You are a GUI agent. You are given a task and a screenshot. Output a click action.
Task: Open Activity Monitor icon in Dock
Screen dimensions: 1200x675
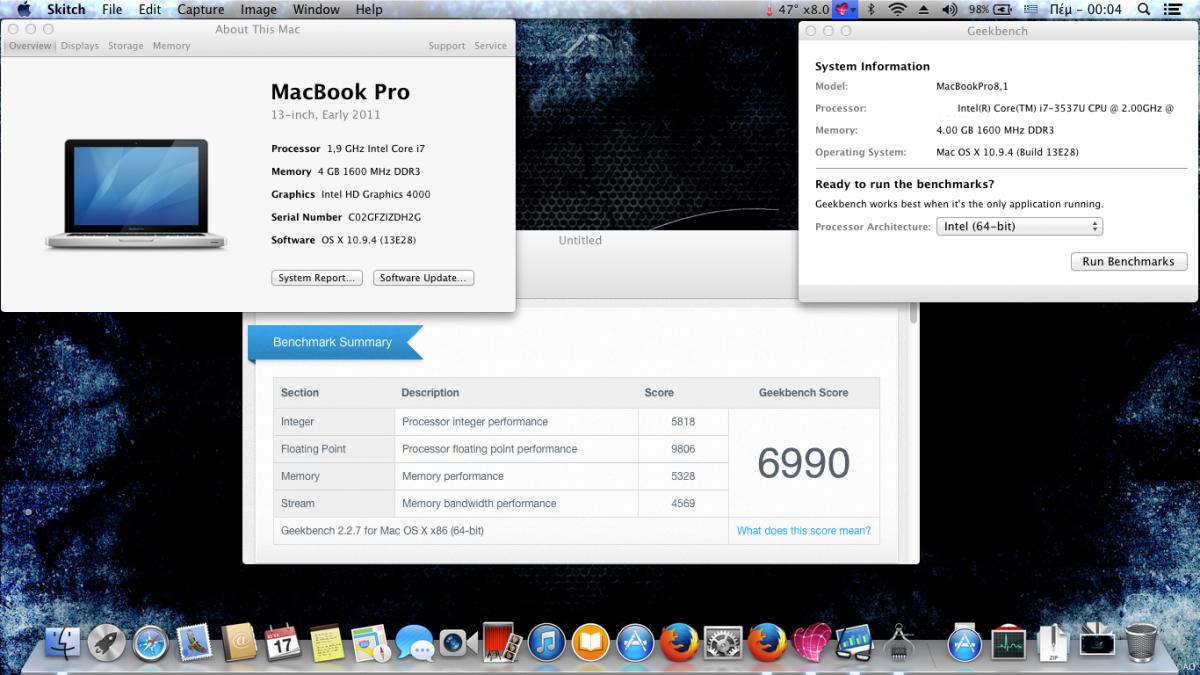coord(1008,642)
